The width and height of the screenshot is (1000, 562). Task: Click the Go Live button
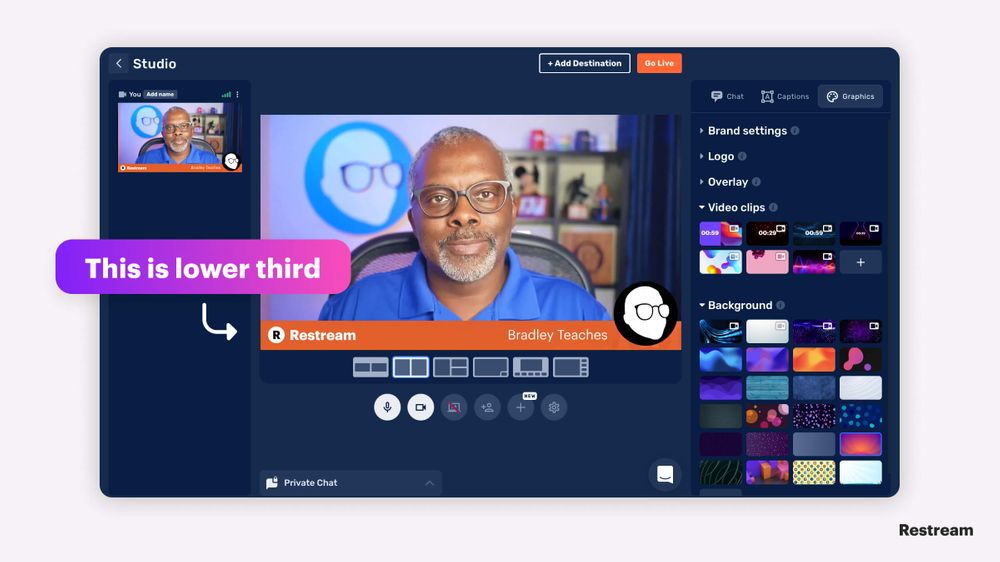click(659, 63)
